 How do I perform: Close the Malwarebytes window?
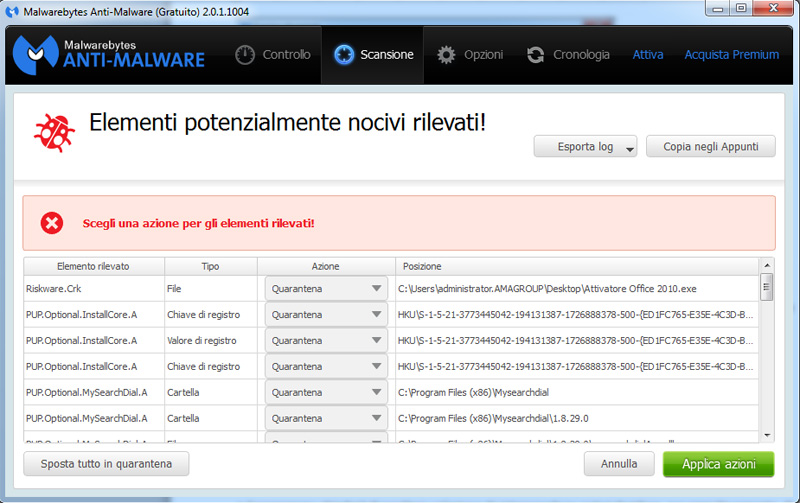coord(773,8)
